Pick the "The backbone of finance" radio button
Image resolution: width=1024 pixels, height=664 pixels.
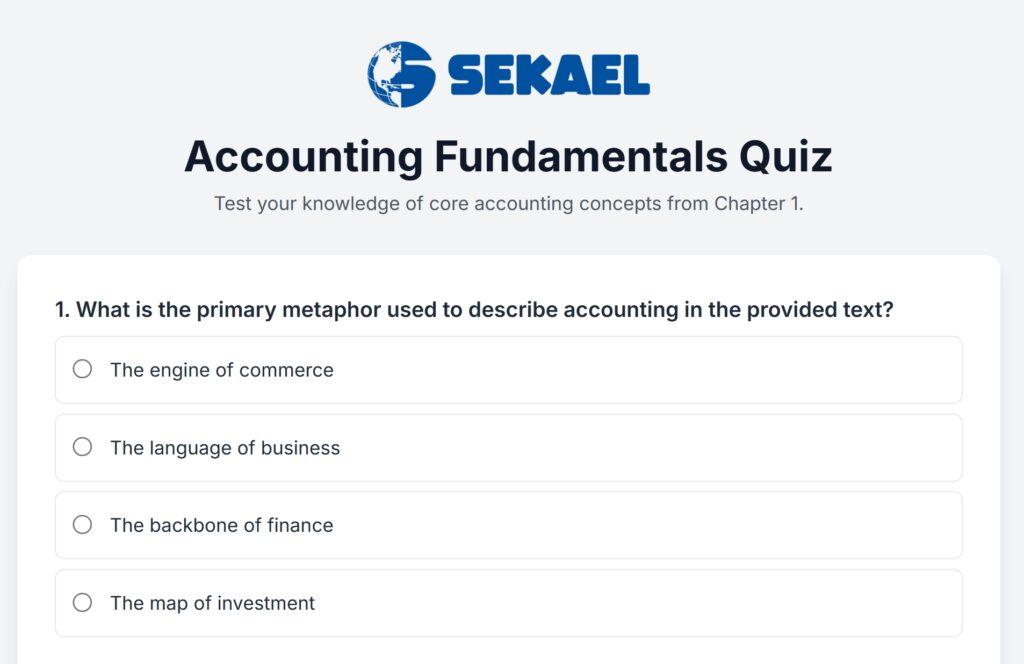tap(82, 524)
